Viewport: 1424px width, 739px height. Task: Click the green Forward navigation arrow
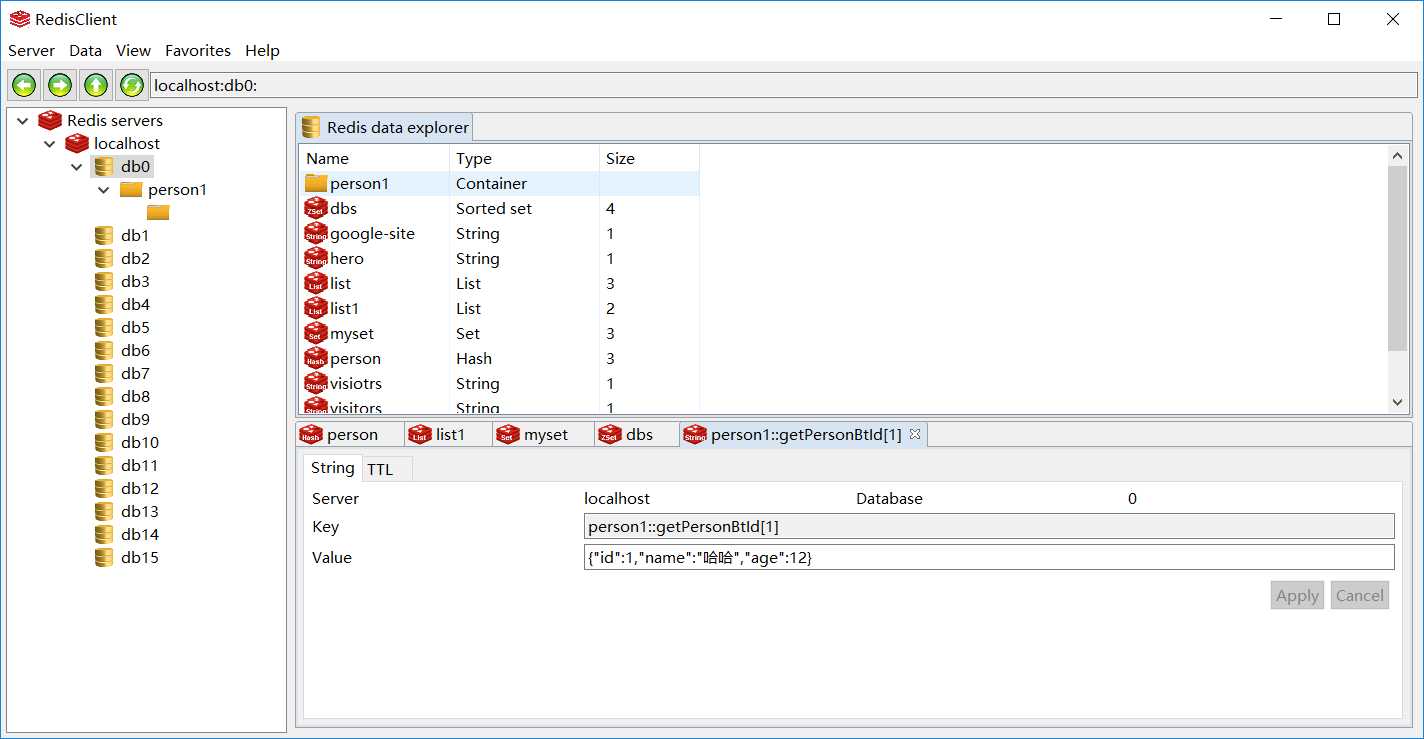pos(60,85)
